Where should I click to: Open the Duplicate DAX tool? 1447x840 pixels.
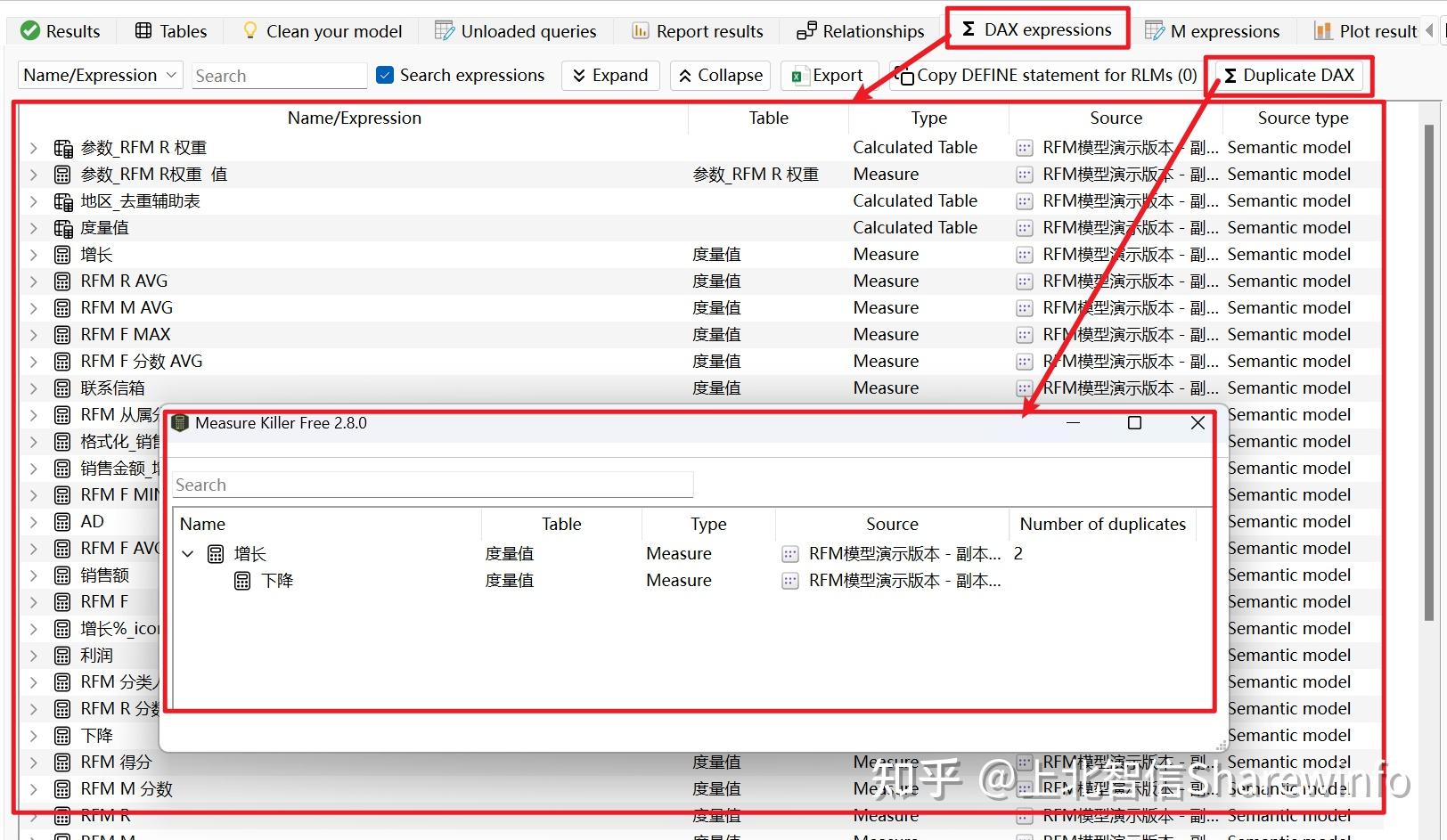click(x=1289, y=76)
